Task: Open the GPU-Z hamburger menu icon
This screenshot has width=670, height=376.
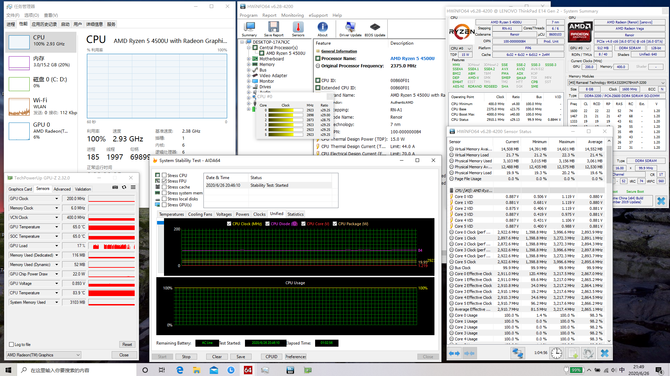Action: point(133,187)
